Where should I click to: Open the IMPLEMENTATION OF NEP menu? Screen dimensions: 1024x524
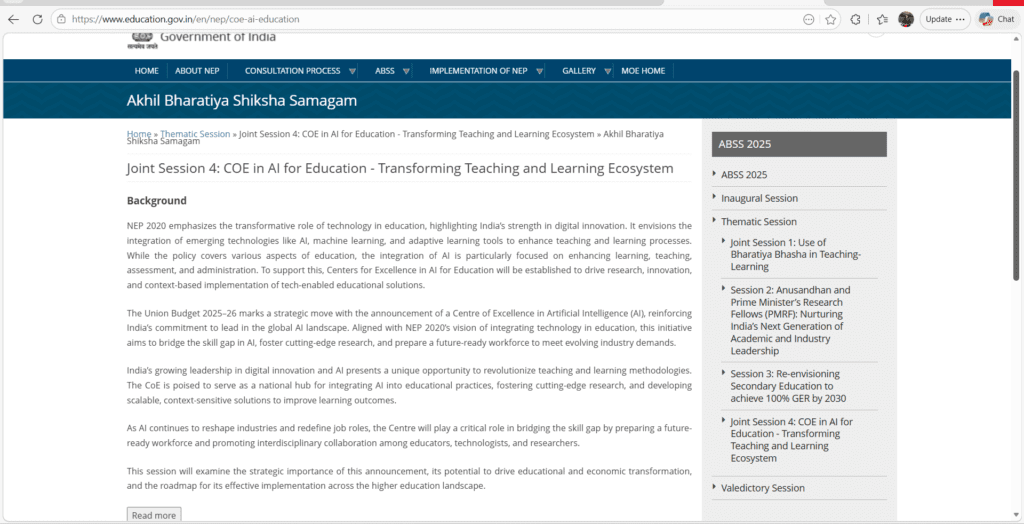(478, 71)
